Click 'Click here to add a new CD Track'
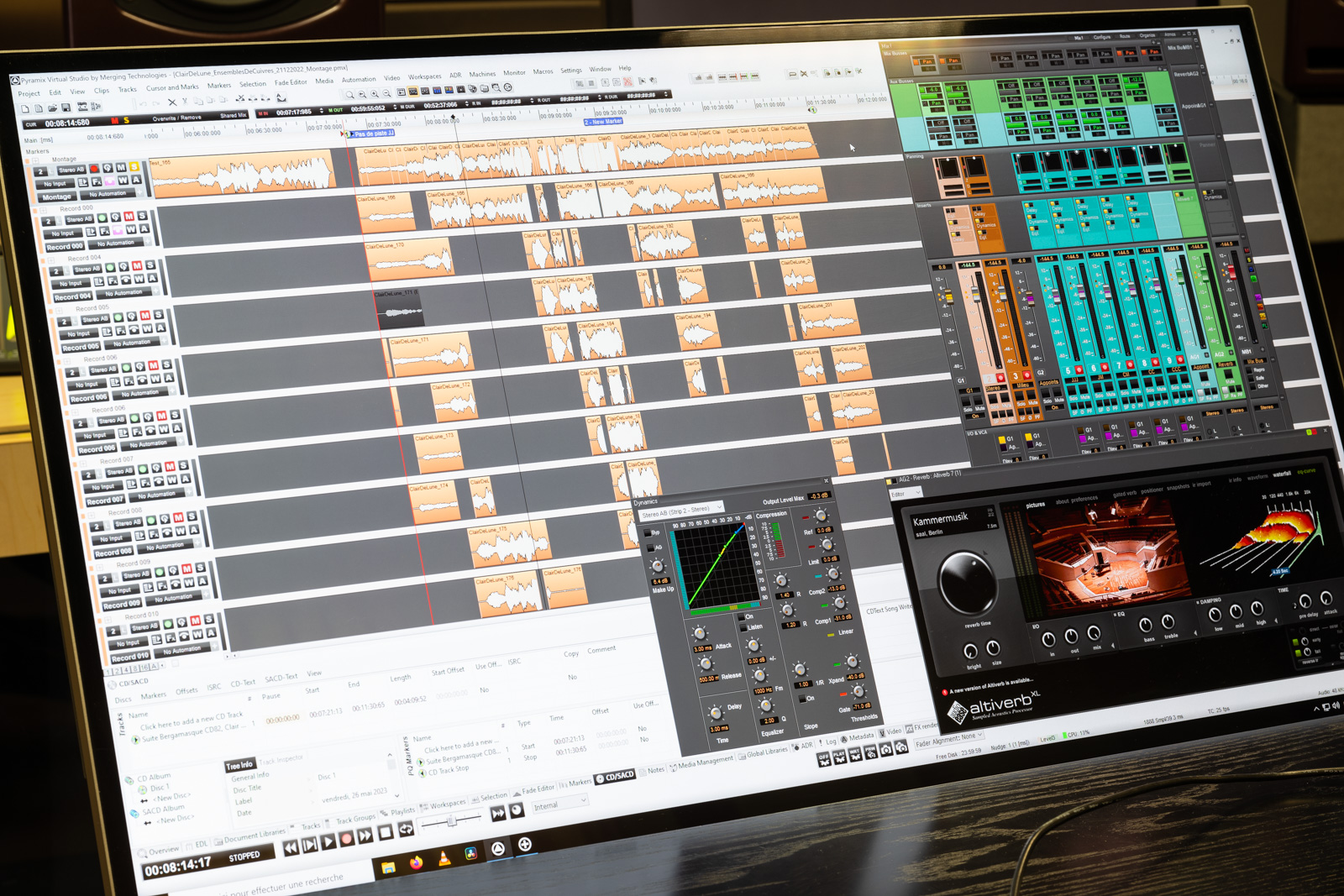The height and width of the screenshot is (896, 1344). [192, 720]
